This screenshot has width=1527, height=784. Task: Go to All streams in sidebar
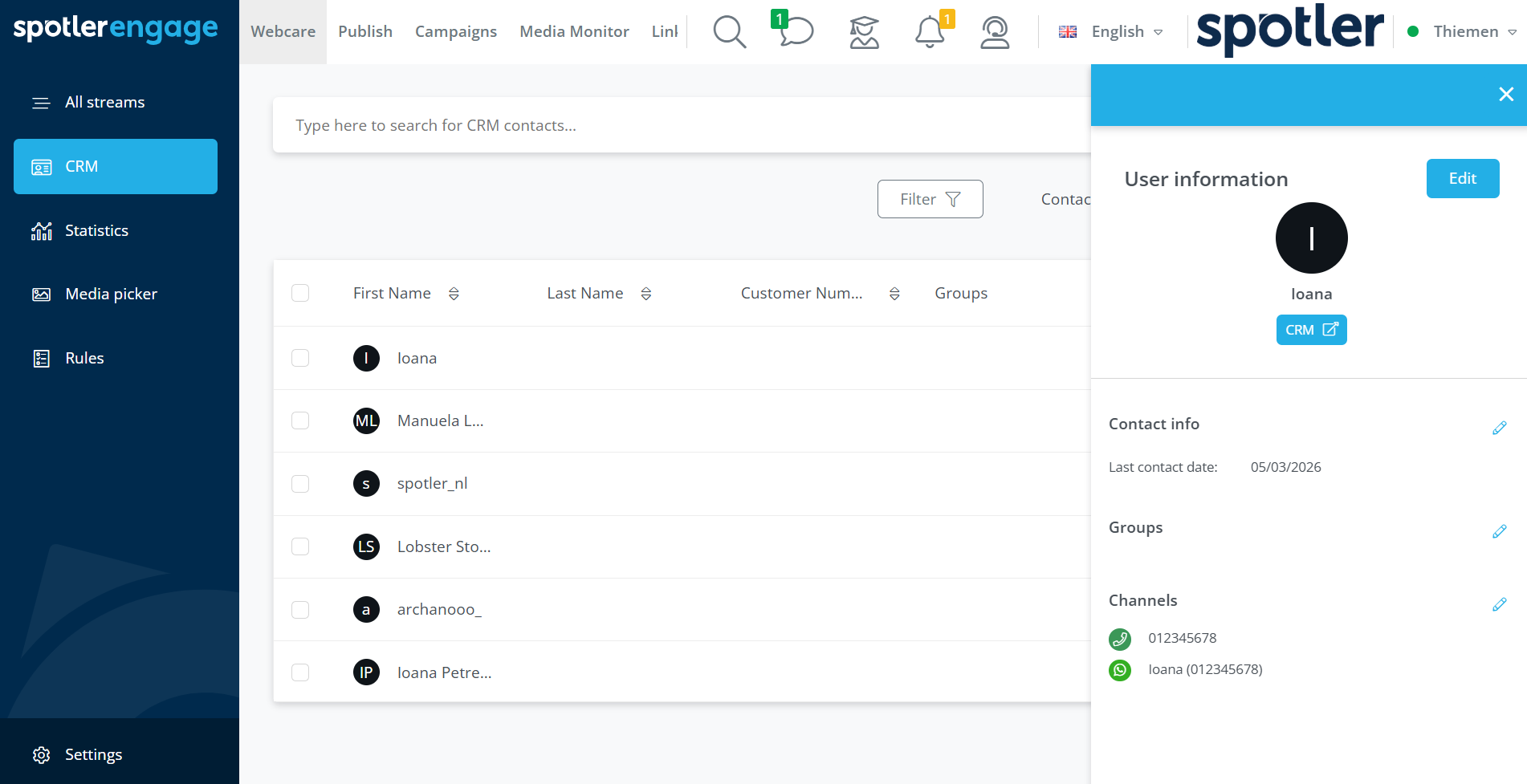click(x=116, y=103)
